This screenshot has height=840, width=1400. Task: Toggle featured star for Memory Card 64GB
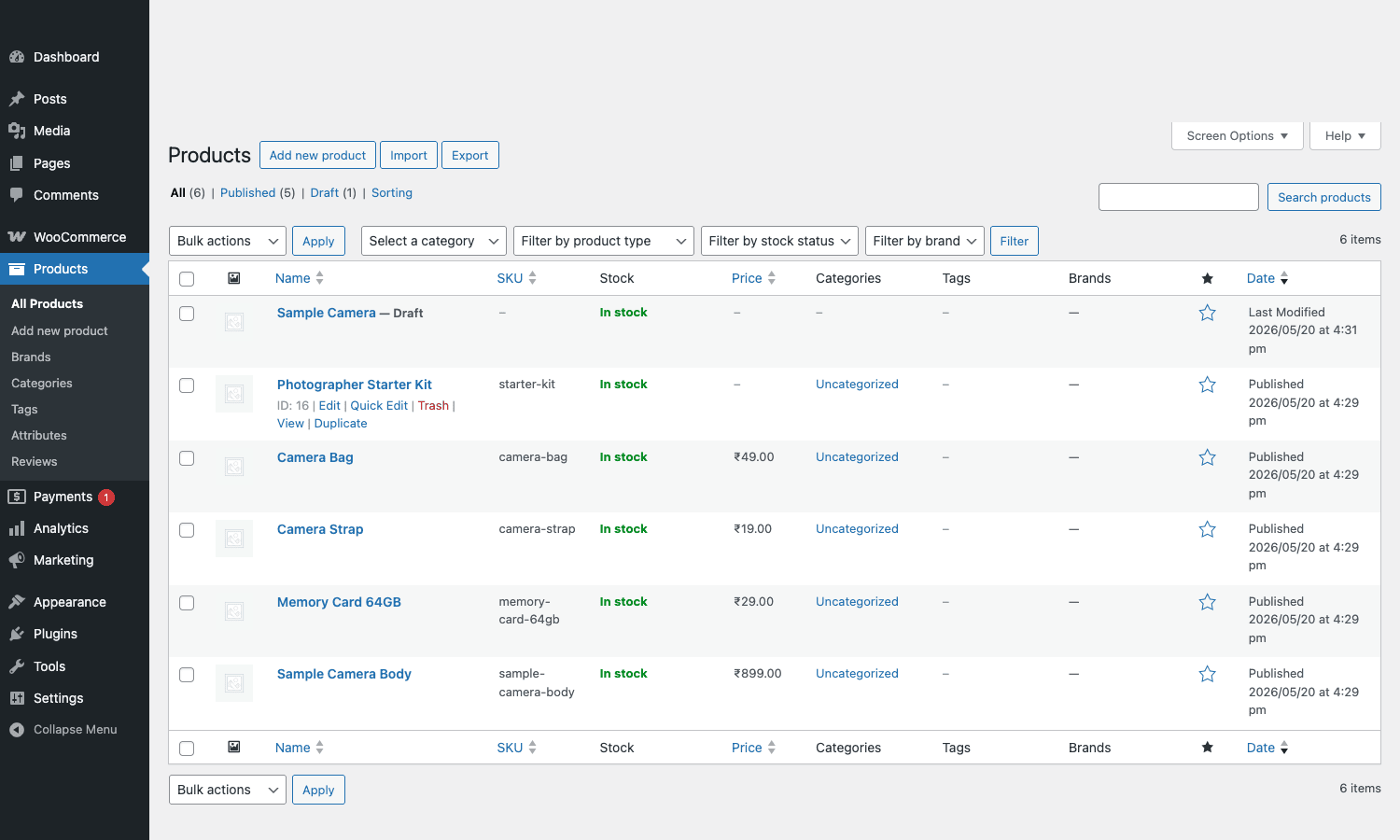click(1208, 602)
